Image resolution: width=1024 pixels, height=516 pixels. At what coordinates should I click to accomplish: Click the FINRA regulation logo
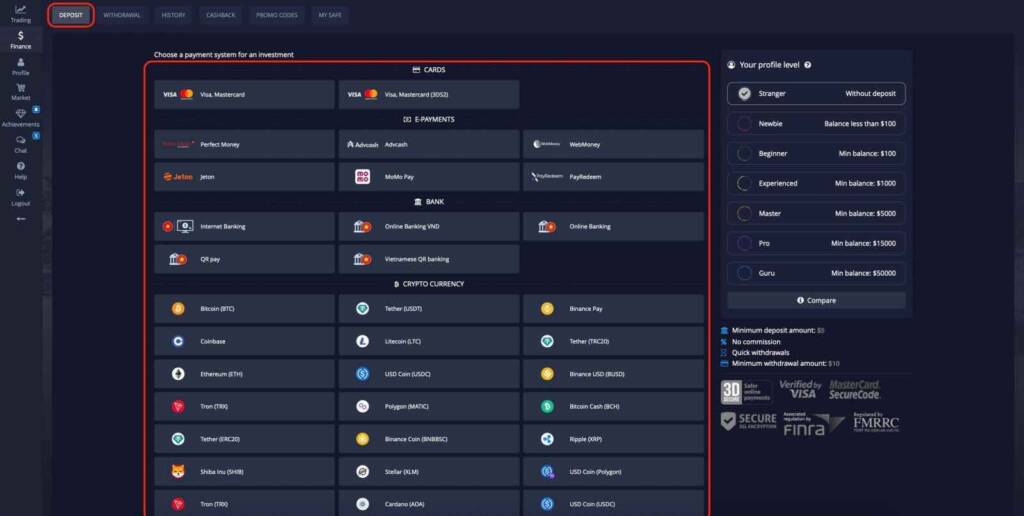(814, 424)
